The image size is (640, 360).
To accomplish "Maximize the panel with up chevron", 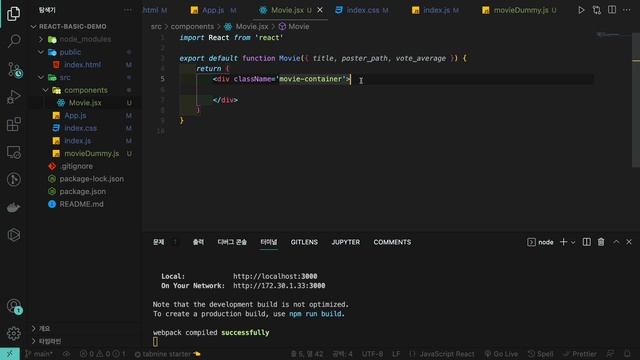I will (x=616, y=242).
